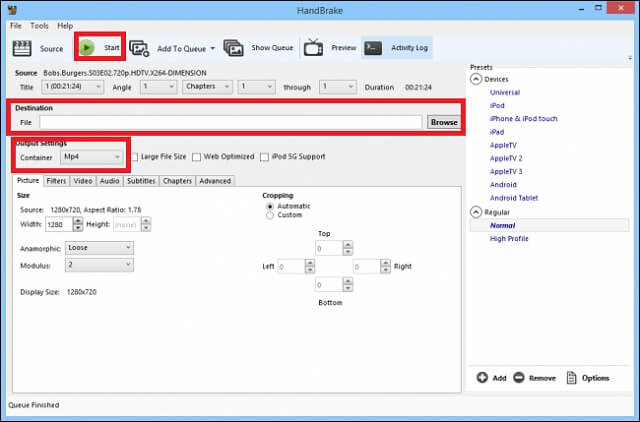Open the Chapters mode dropdown
The width and height of the screenshot is (640, 422).
point(207,87)
